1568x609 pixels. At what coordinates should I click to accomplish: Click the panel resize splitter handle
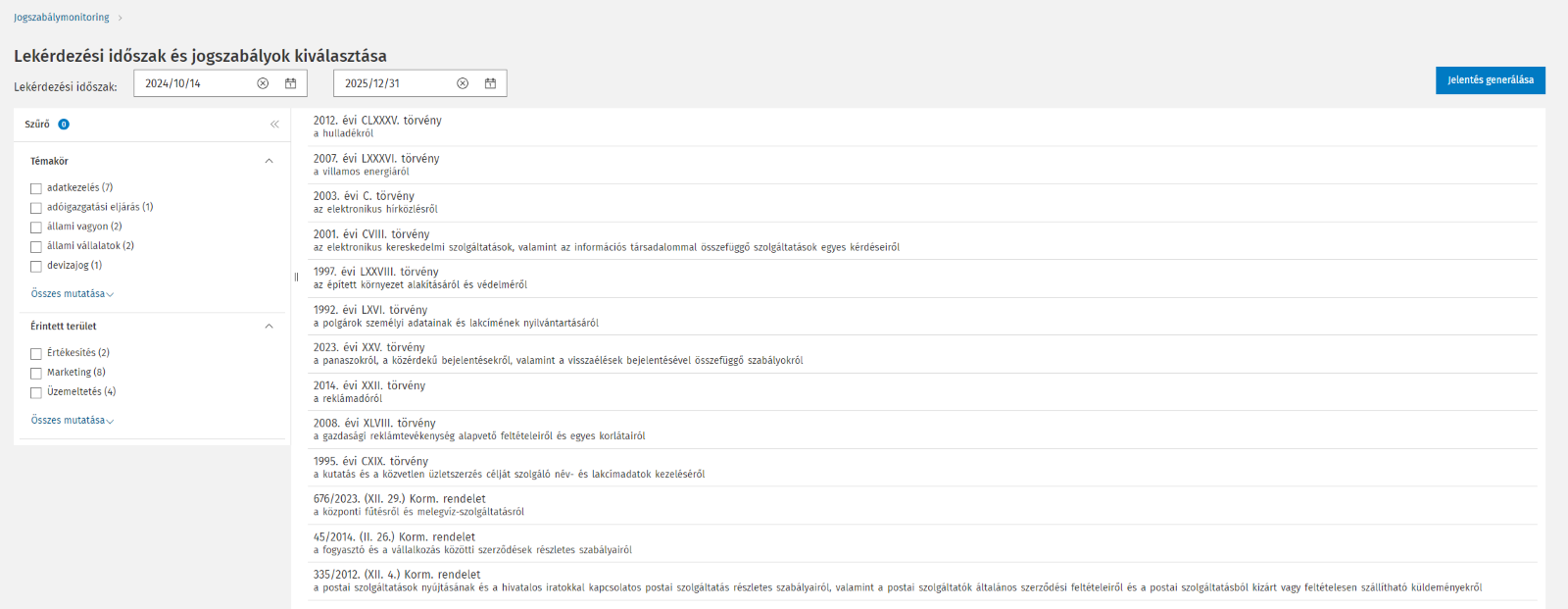(x=296, y=277)
